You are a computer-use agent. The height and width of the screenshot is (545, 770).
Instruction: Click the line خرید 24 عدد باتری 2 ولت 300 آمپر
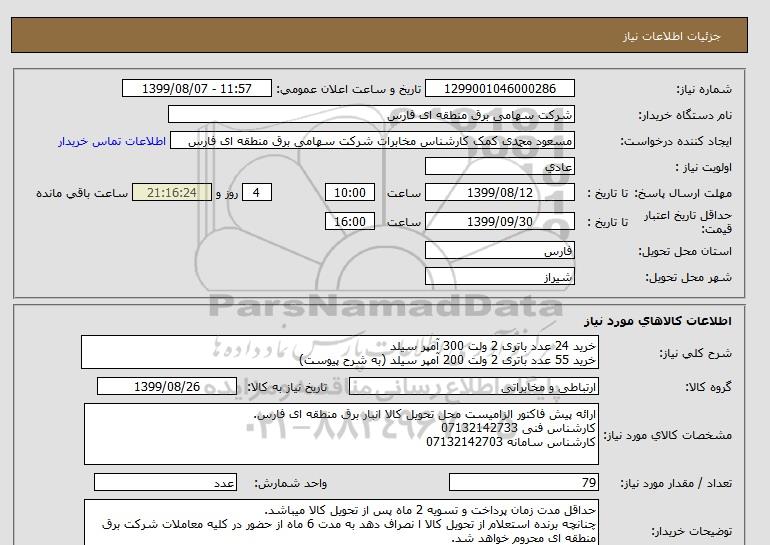click(x=493, y=347)
